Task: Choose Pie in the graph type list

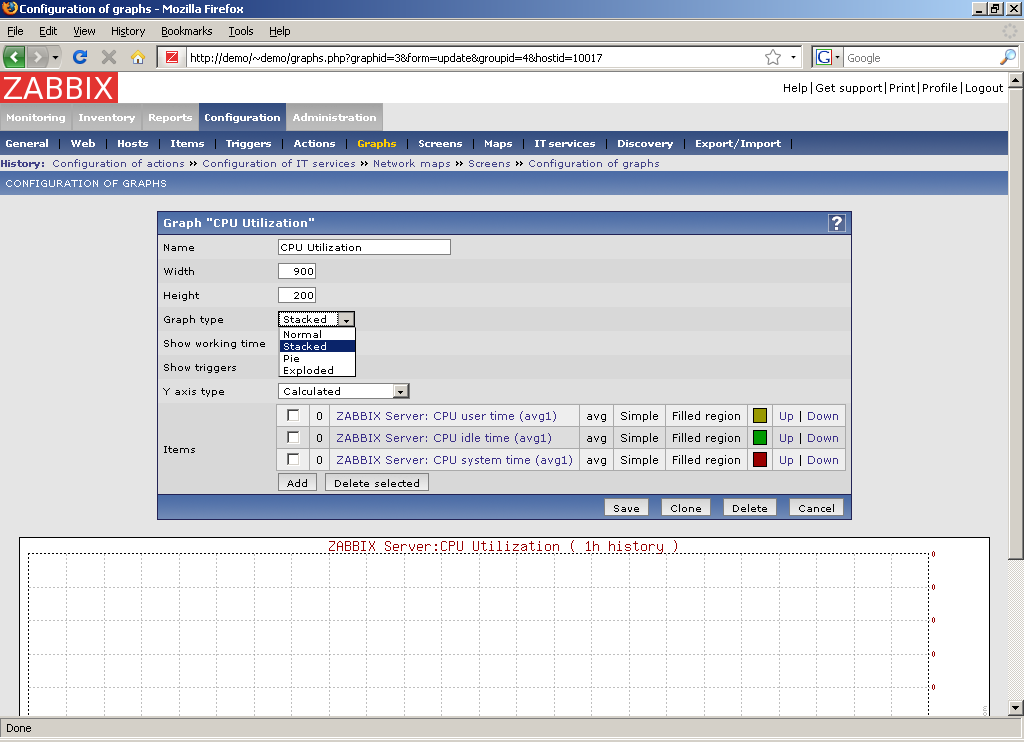Action: pyautogui.click(x=317, y=359)
